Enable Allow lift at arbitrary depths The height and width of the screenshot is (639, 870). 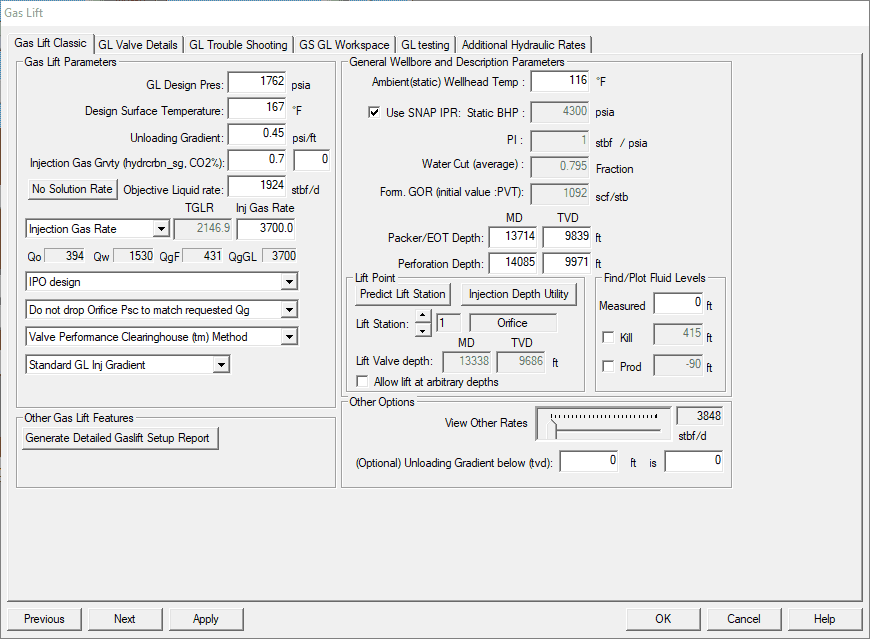pyautogui.click(x=362, y=381)
